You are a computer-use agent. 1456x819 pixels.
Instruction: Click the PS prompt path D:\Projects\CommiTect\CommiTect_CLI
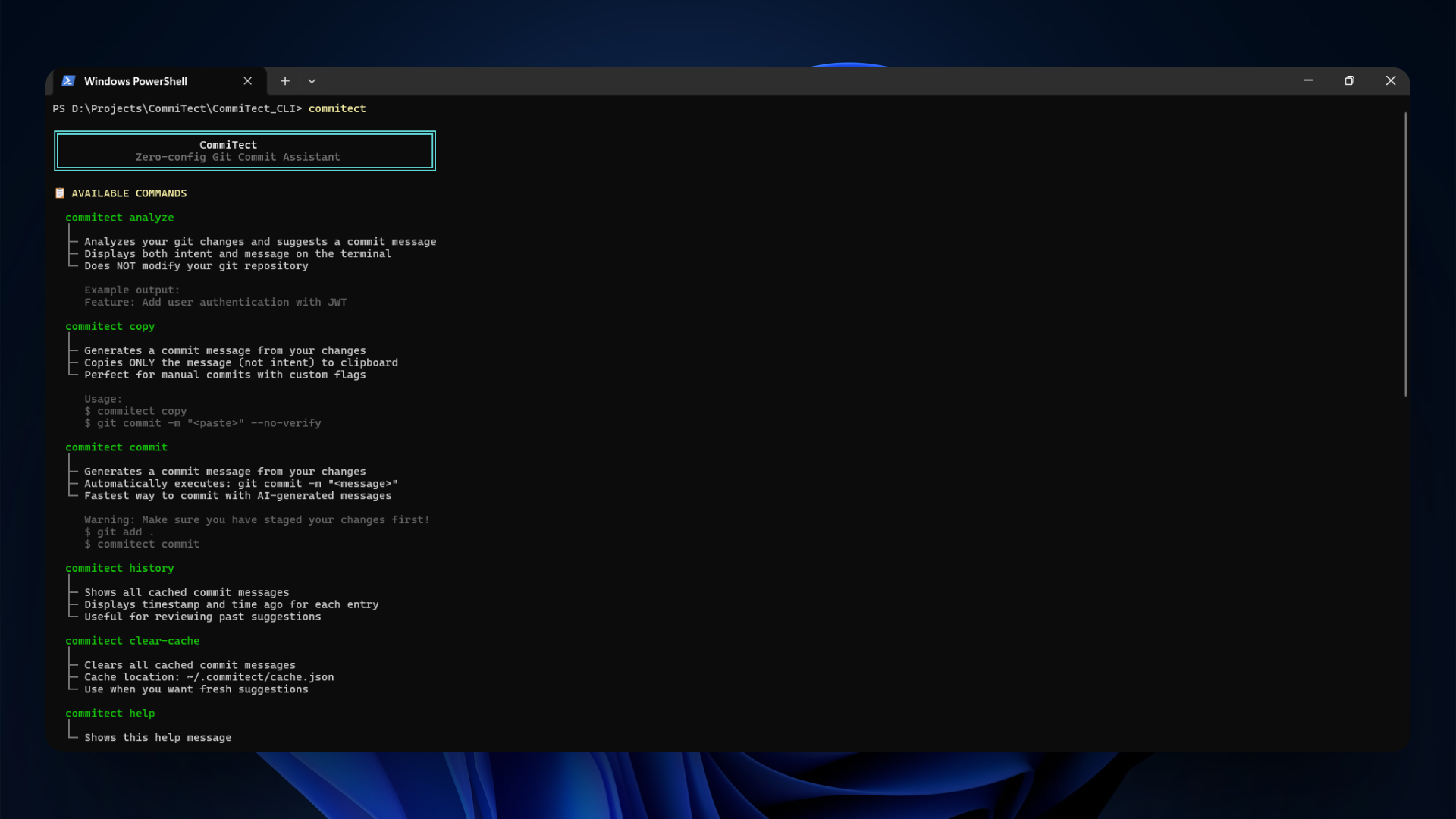[184, 108]
